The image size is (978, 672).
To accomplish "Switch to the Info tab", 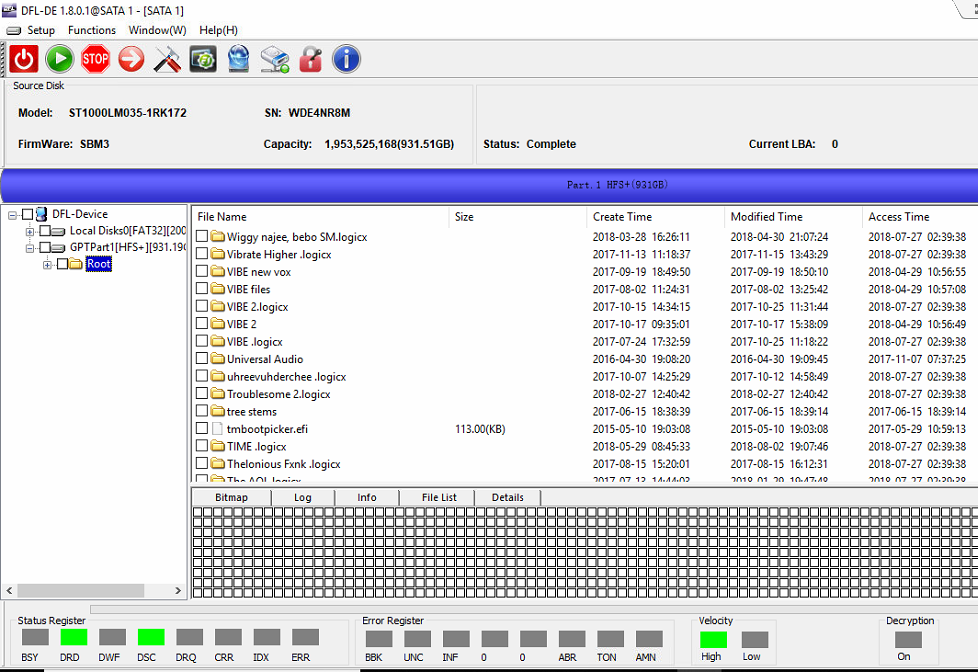I will tap(367, 497).
